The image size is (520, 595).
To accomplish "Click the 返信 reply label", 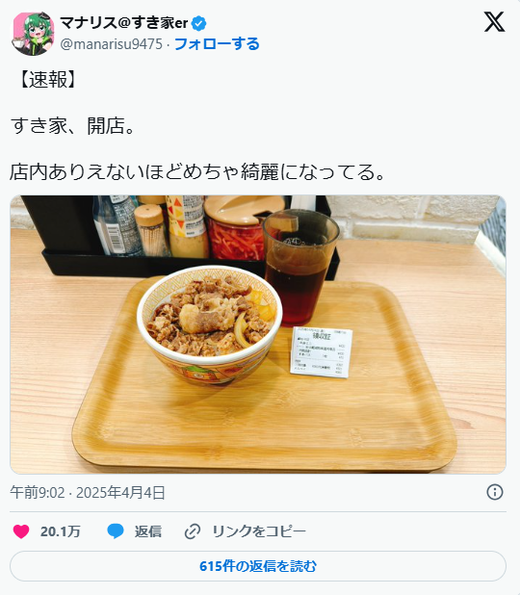I will coord(148,531).
